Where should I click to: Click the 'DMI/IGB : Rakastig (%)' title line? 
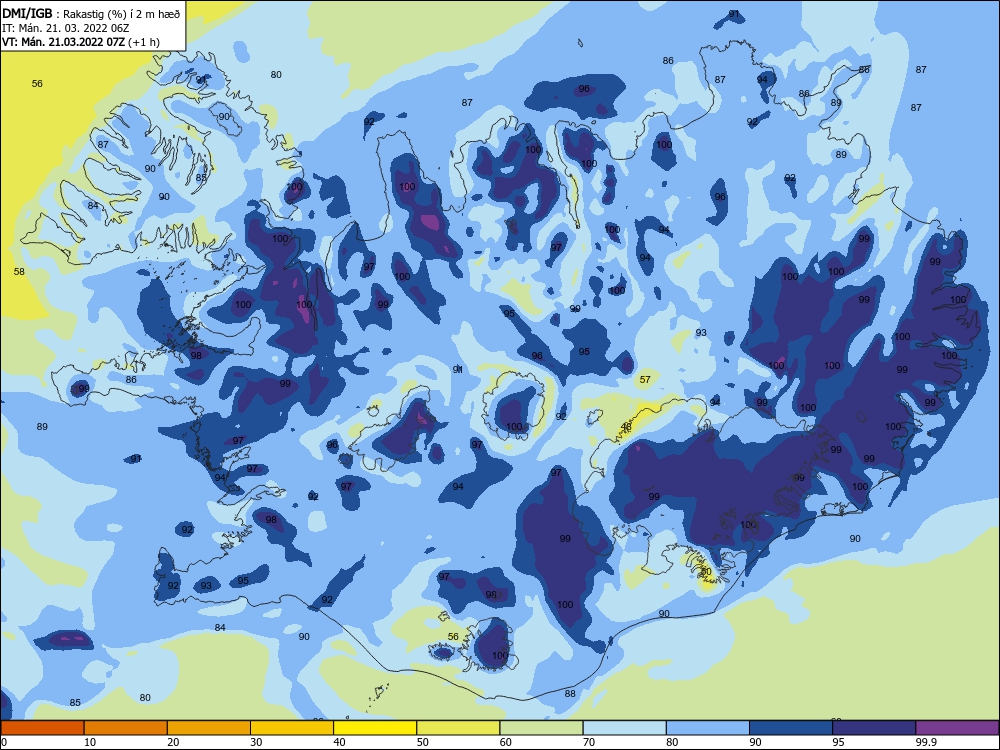tap(91, 13)
